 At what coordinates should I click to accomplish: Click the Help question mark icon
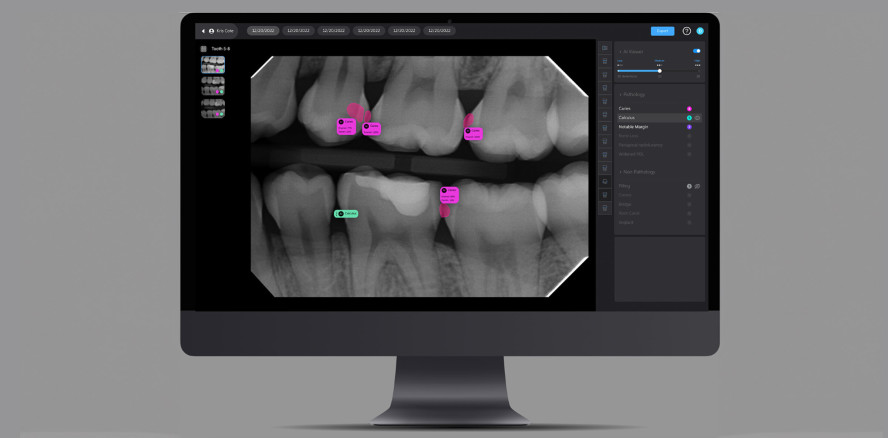[686, 31]
